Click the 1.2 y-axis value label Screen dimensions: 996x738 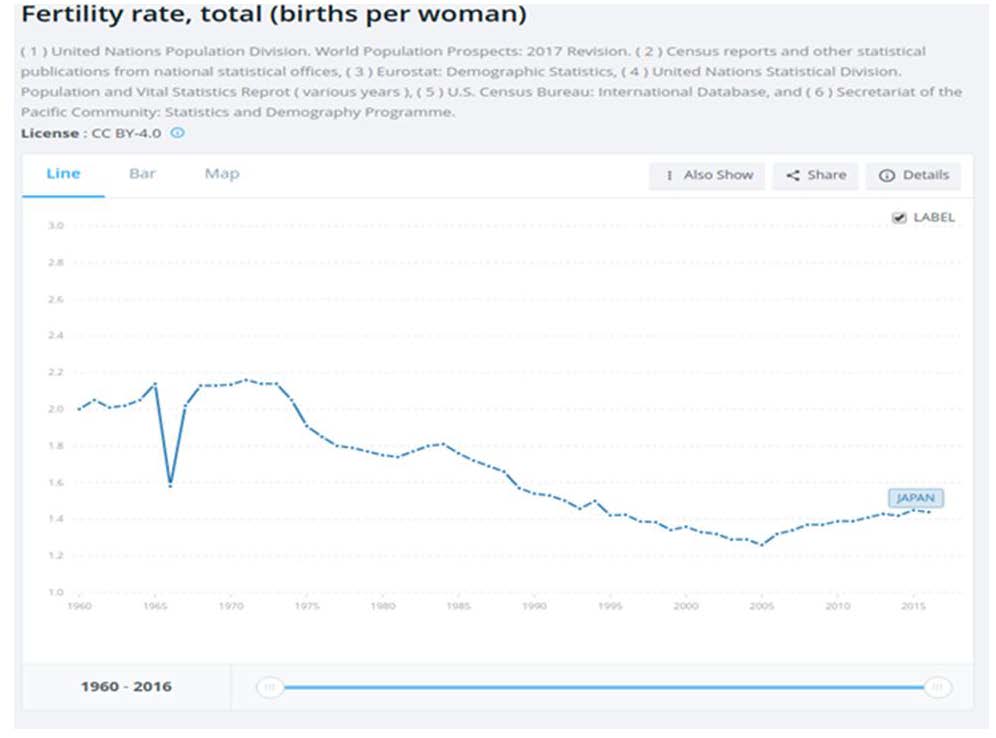pos(56,556)
